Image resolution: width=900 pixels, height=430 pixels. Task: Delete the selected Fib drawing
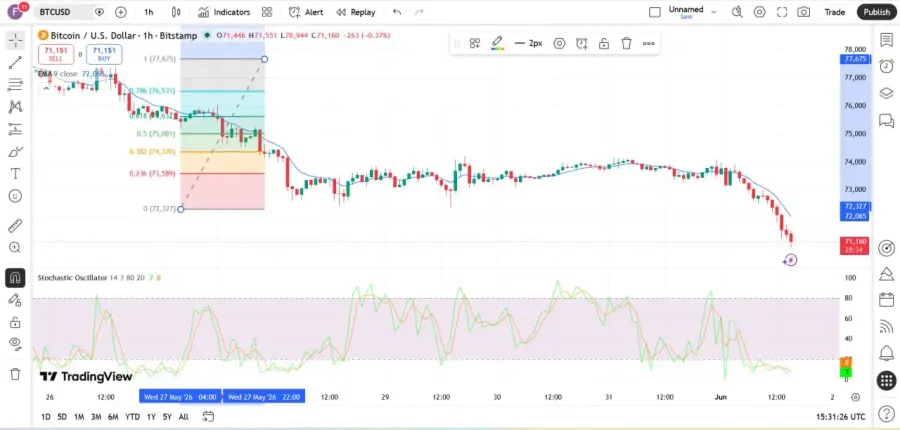point(626,43)
